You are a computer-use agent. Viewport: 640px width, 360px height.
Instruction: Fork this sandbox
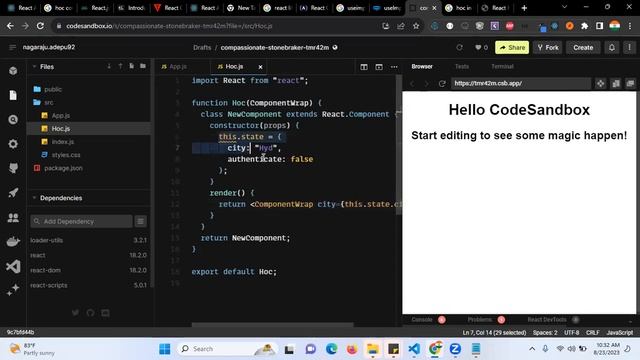click(x=548, y=47)
